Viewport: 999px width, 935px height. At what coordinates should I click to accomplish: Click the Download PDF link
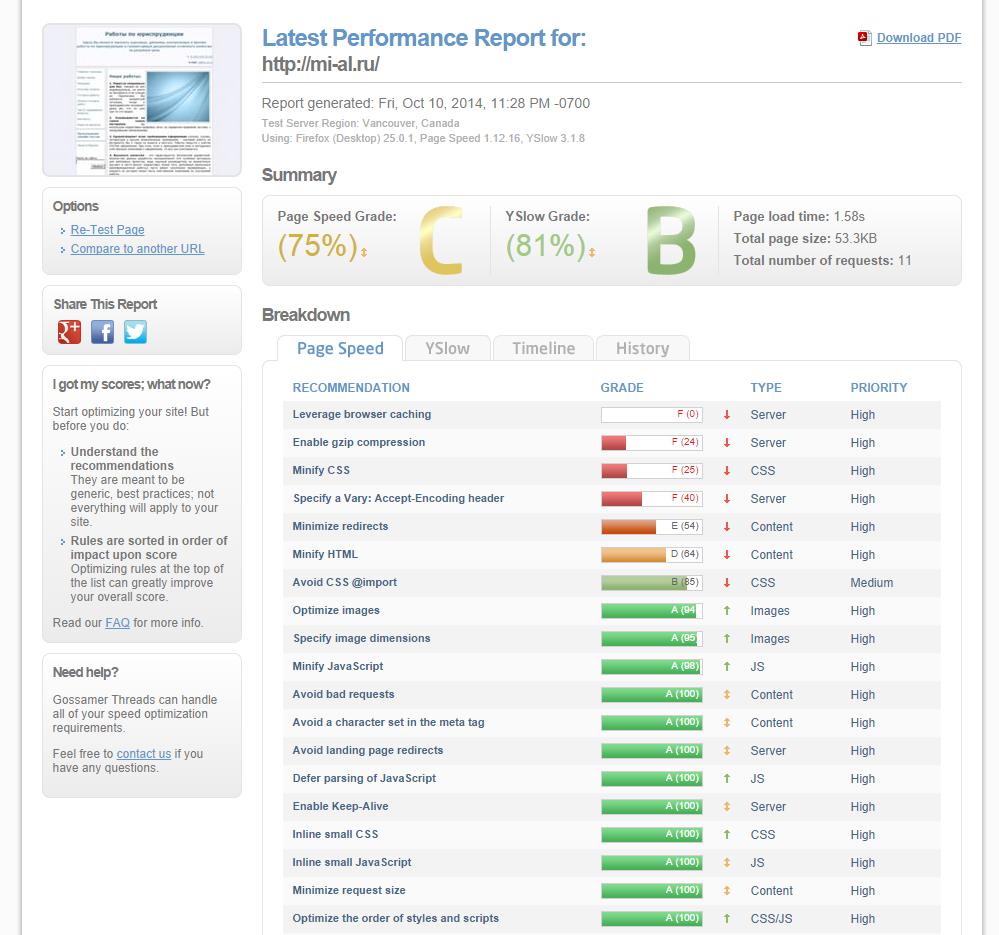point(919,38)
